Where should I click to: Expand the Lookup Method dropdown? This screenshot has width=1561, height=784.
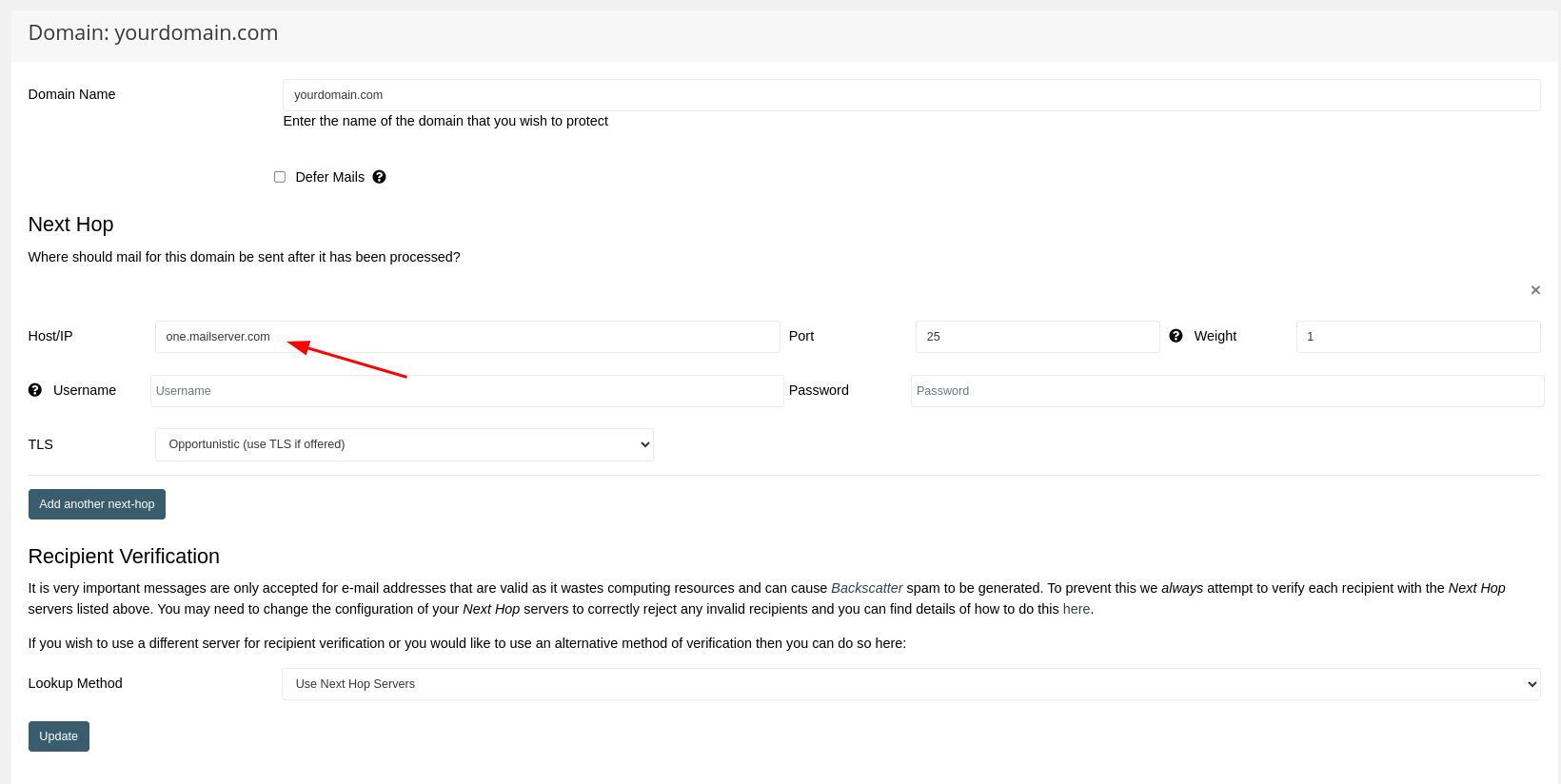(x=910, y=684)
